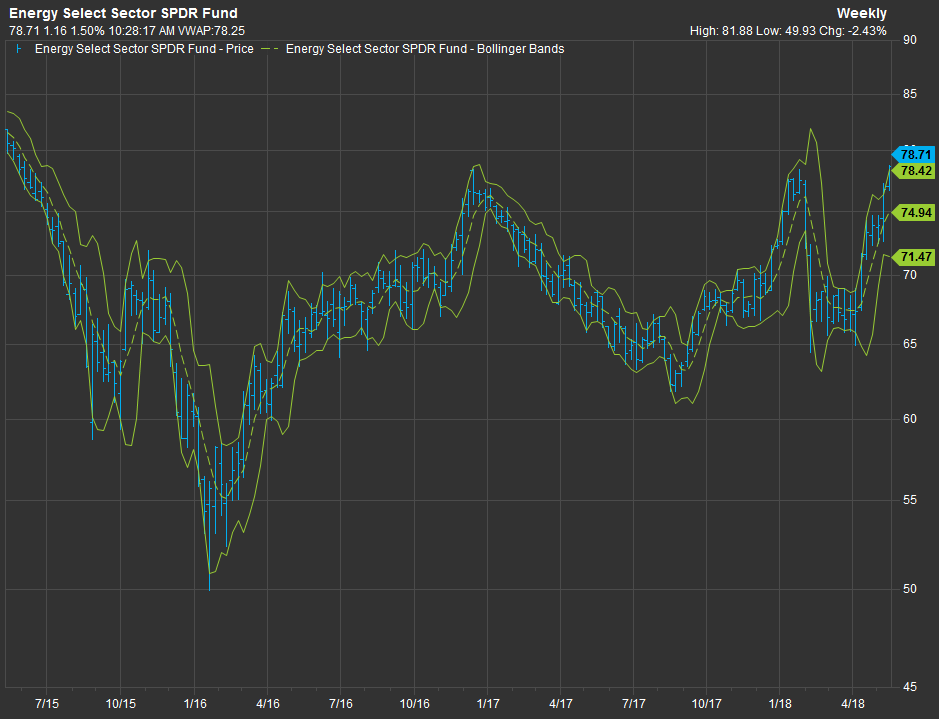Viewport: 939px width, 719px height.
Task: Select the blue 78.71 current price tag
Action: point(914,154)
